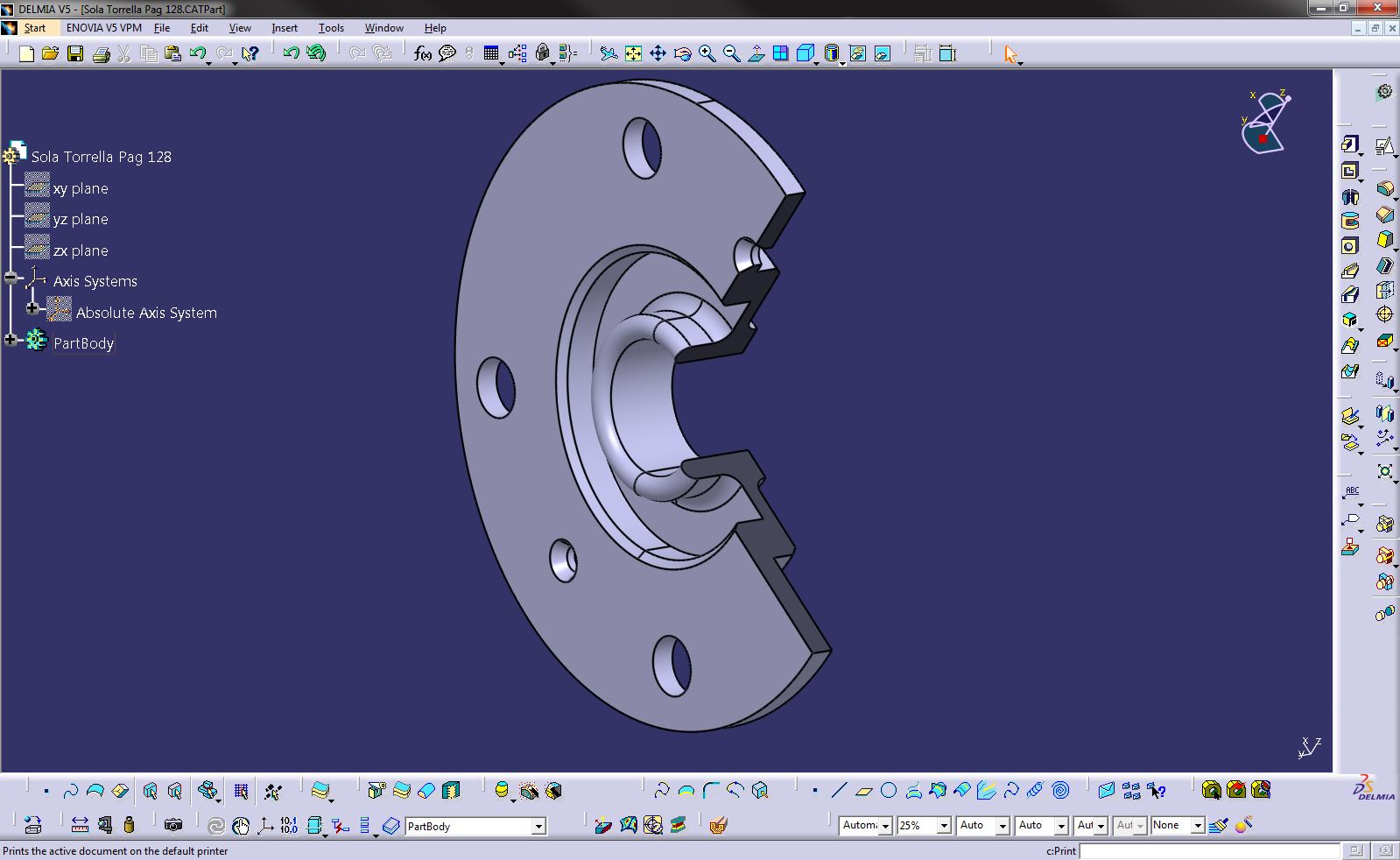This screenshot has width=1400, height=860.
Task: Click the New document icon
Action: click(x=26, y=54)
